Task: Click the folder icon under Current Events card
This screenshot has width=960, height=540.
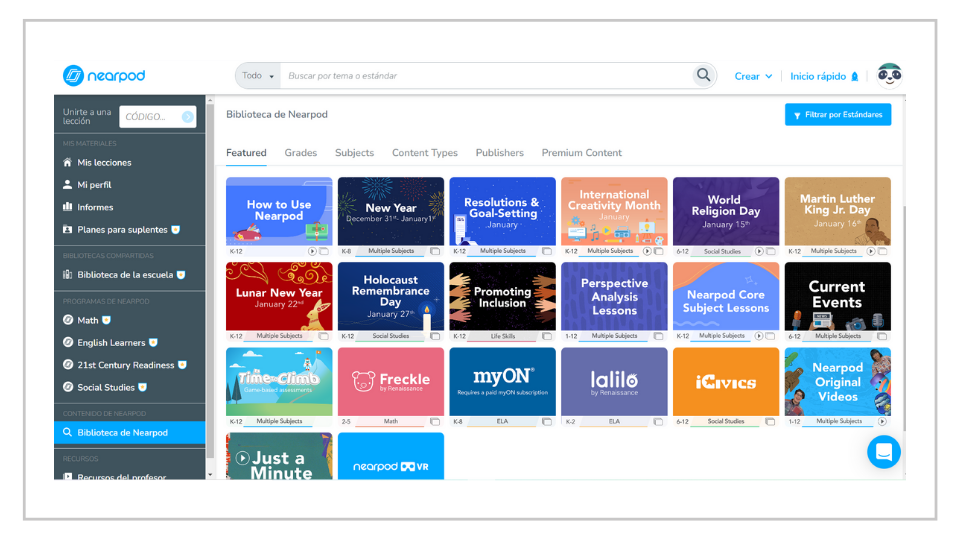Action: coord(882,336)
